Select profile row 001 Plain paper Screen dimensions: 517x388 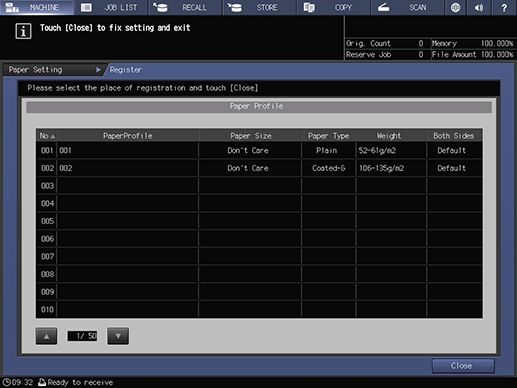[x=259, y=150]
